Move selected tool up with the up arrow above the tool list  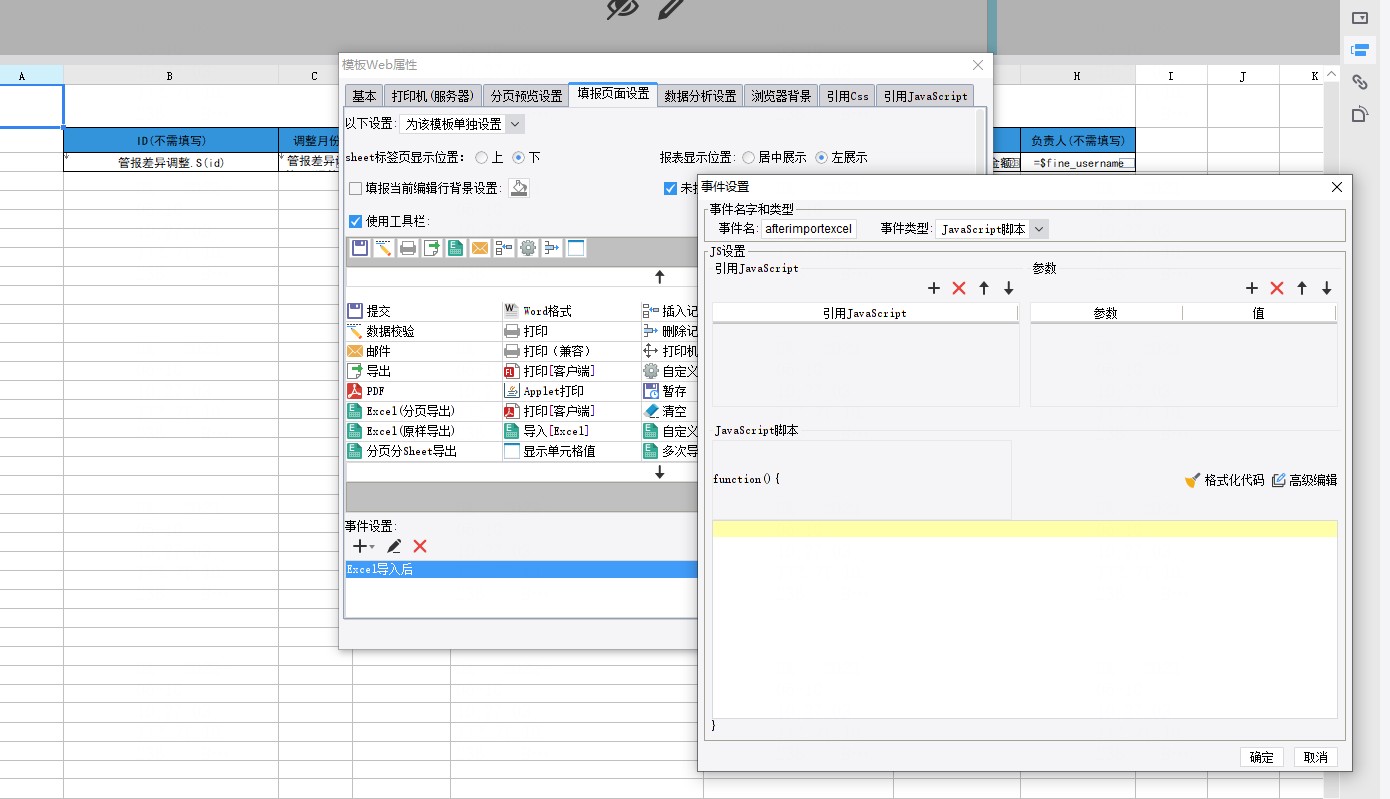point(659,277)
